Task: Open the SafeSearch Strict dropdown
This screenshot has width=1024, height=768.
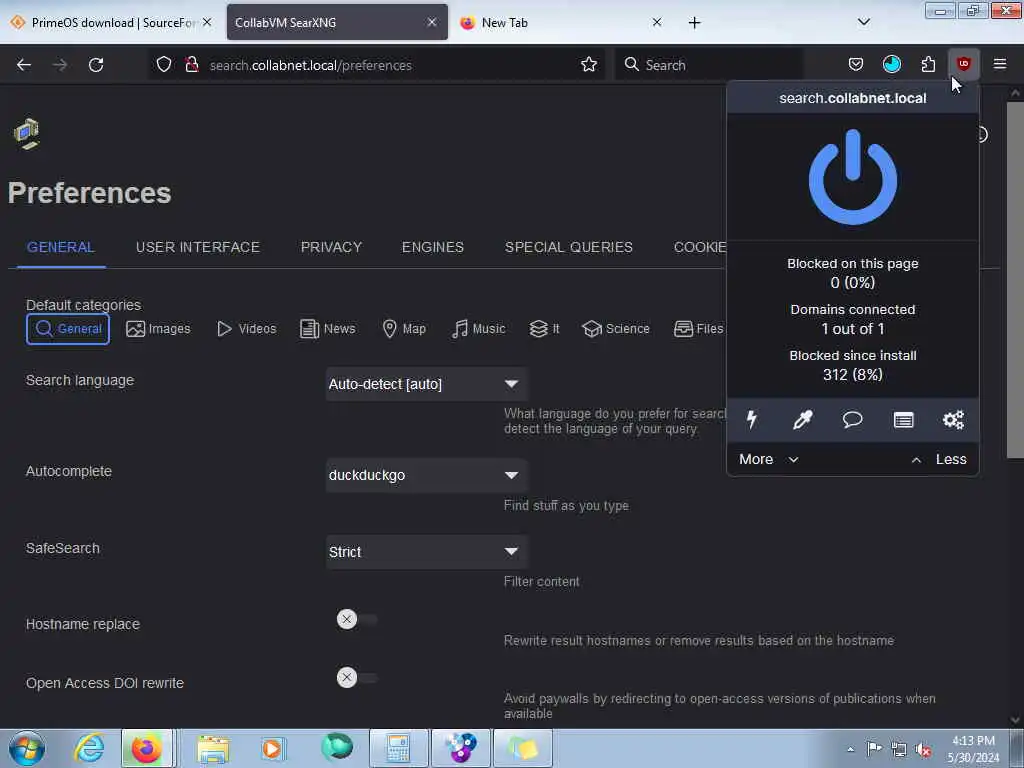Action: [x=426, y=552]
